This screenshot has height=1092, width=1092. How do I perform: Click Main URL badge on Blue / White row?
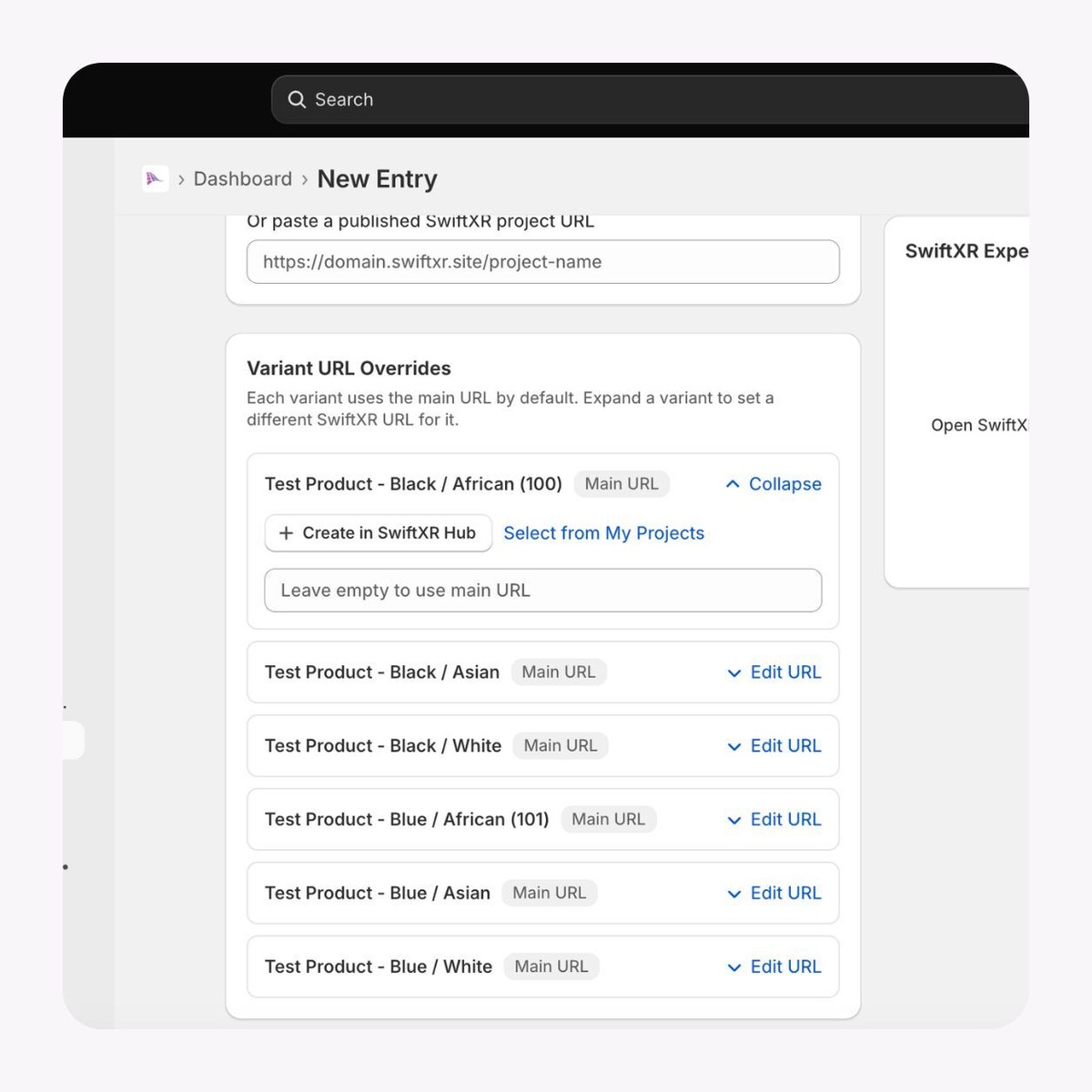[551, 967]
